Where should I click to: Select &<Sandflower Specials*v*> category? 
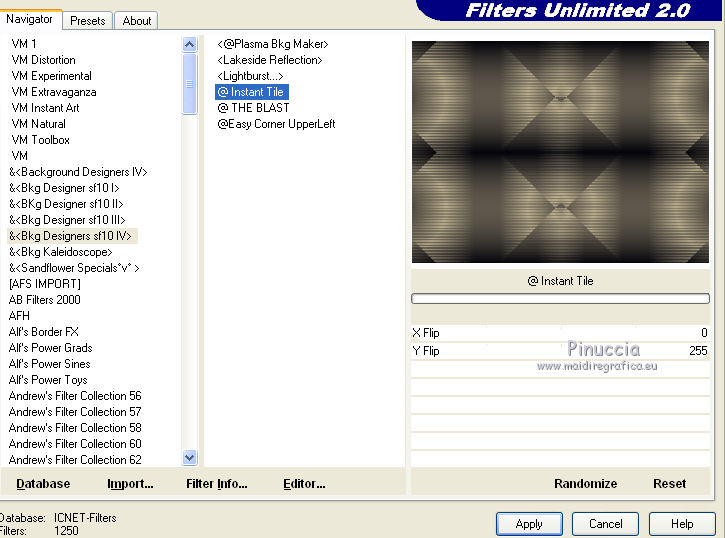pos(74,268)
